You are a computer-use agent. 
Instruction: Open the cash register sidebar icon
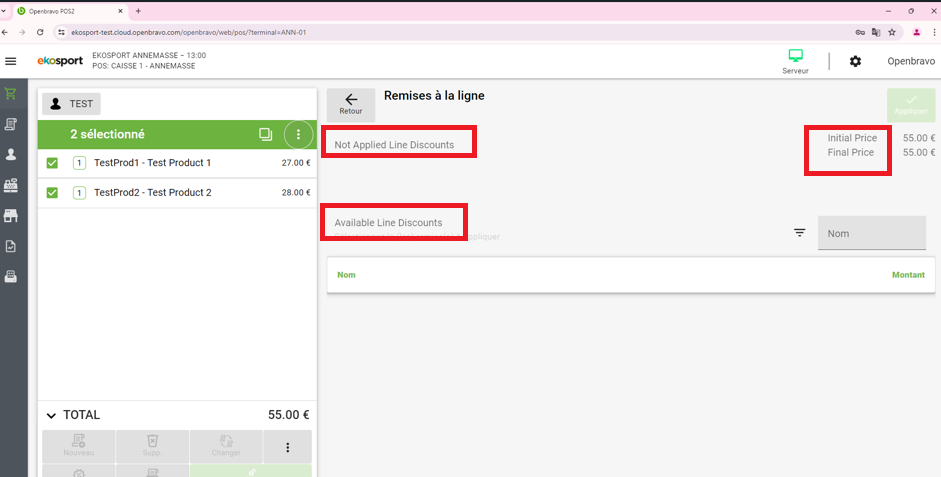pos(10,185)
